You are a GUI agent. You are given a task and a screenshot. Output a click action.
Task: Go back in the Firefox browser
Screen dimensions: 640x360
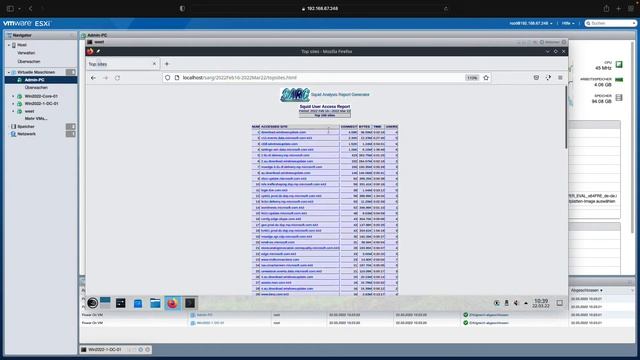[x=93, y=78]
